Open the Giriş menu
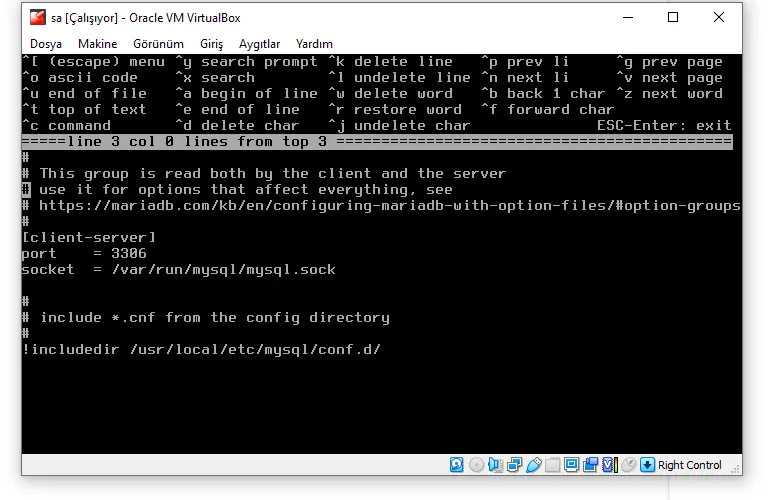Image resolution: width=776 pixels, height=500 pixels. (211, 44)
